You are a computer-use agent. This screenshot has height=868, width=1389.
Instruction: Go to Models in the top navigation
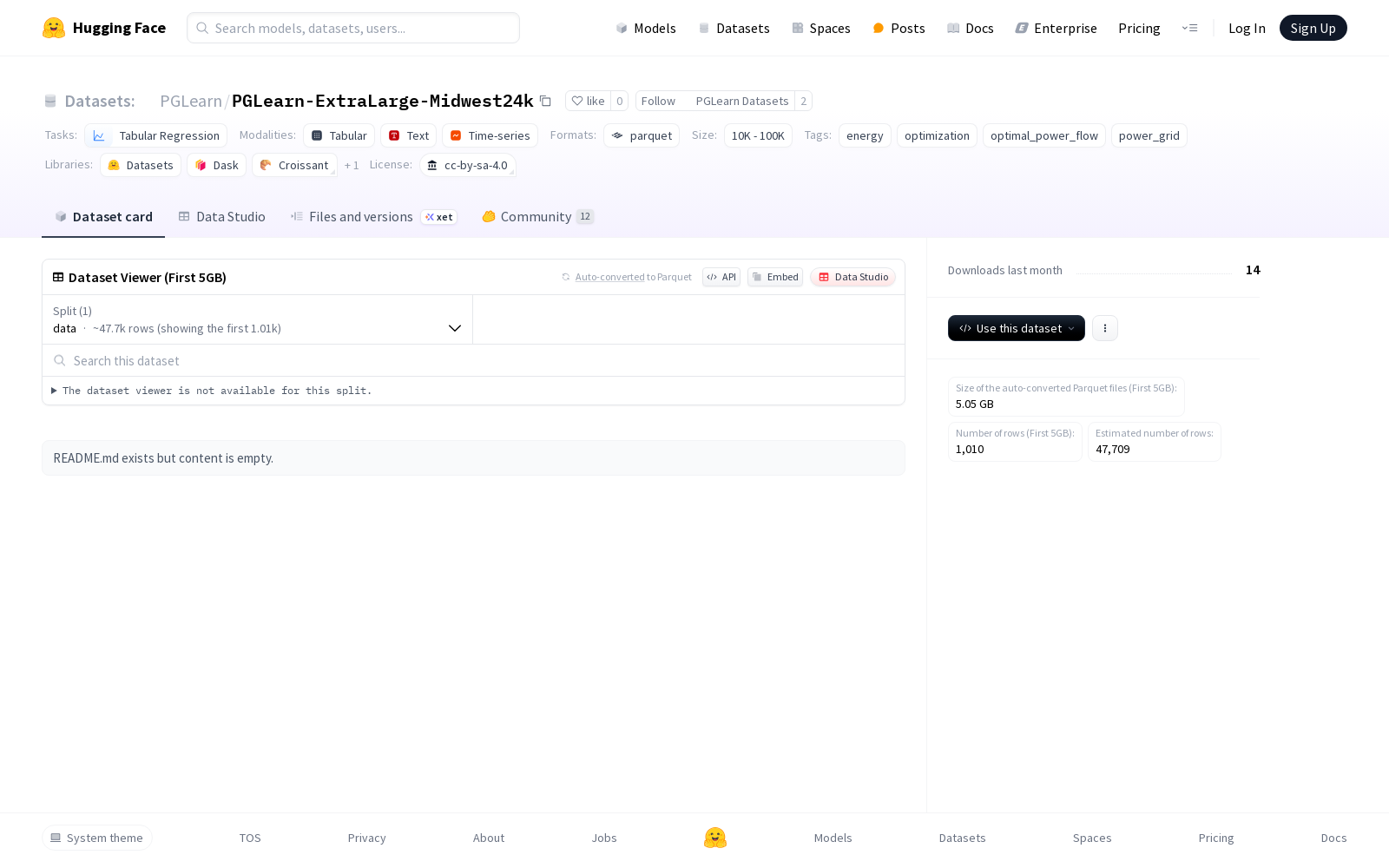646,28
